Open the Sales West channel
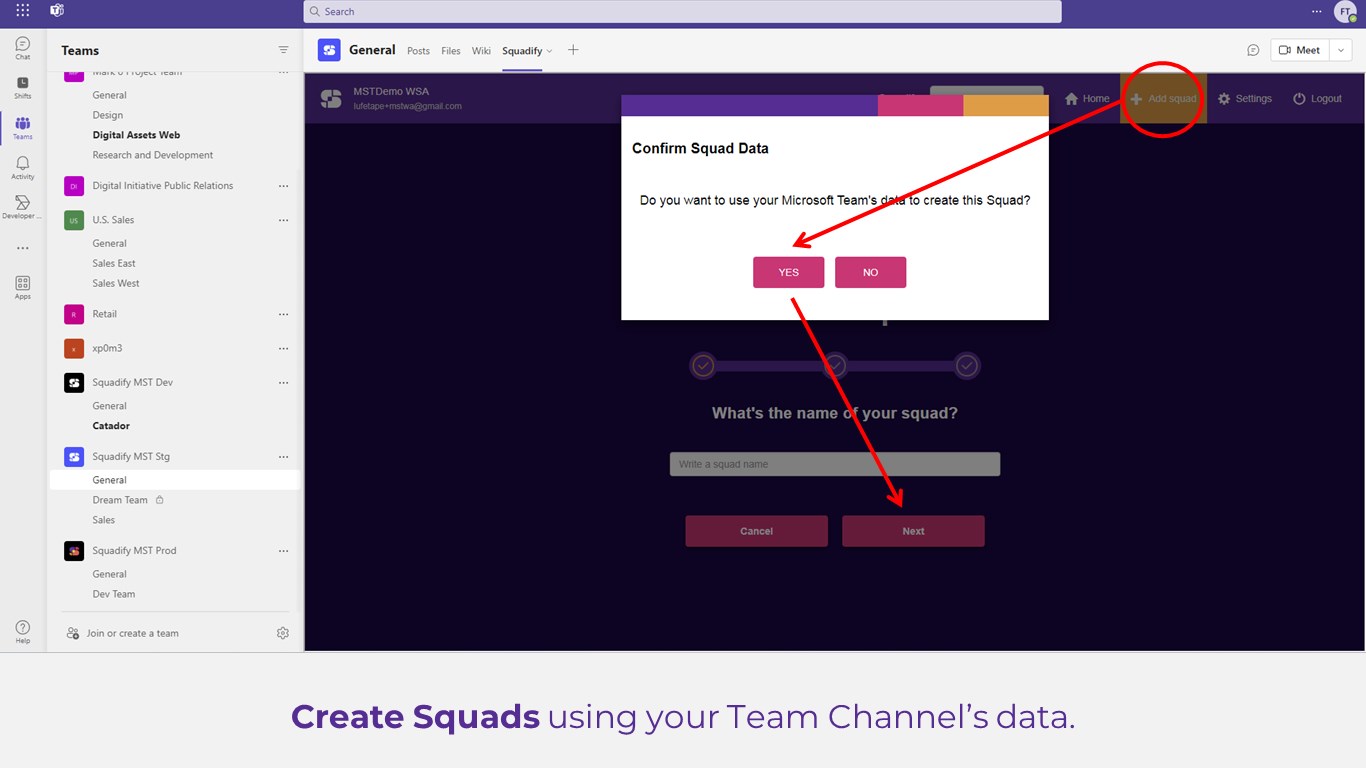1366x768 pixels. (x=116, y=283)
